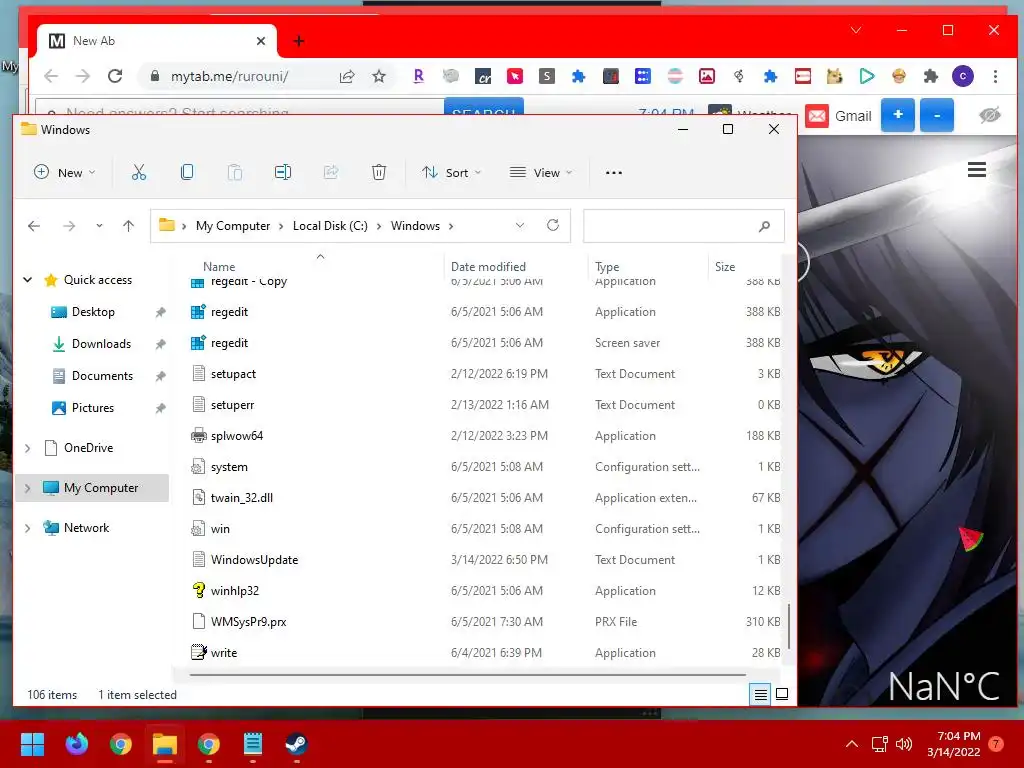Viewport: 1024px width, 768px height.
Task: Click the search magnifier in Explorer
Action: point(764,226)
